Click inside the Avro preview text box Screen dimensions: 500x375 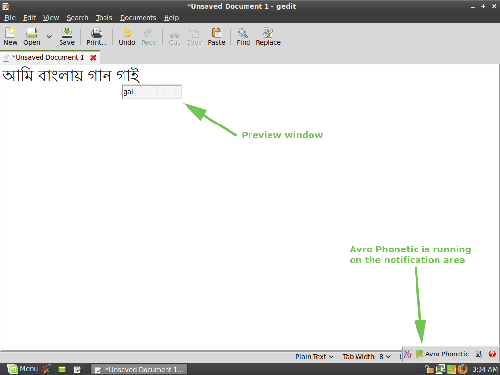pos(140,92)
